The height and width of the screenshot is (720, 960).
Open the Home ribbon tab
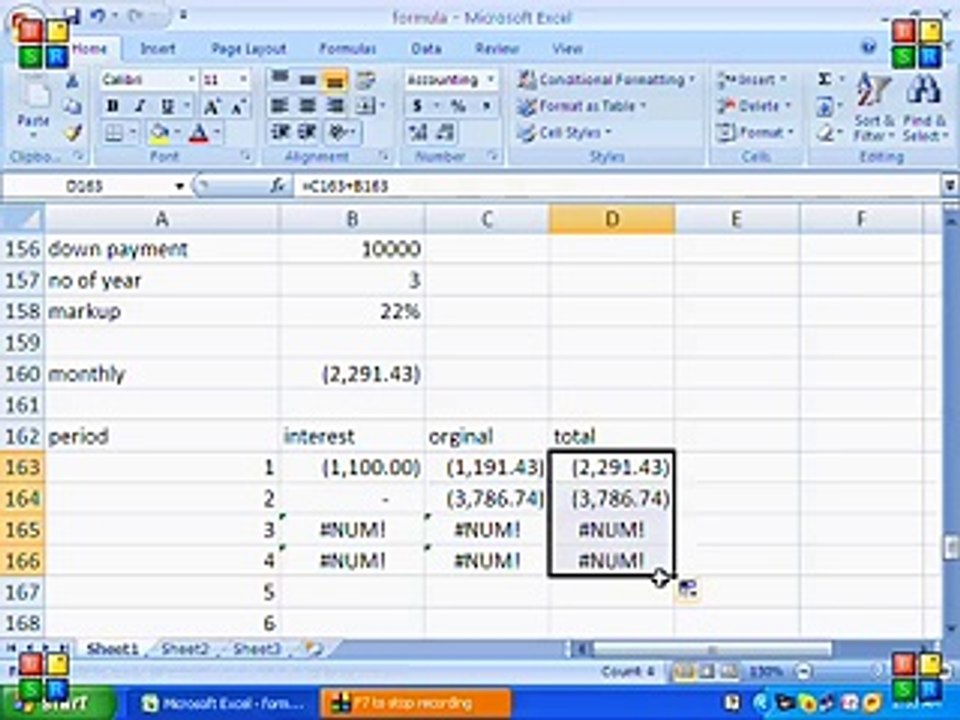pos(89,48)
